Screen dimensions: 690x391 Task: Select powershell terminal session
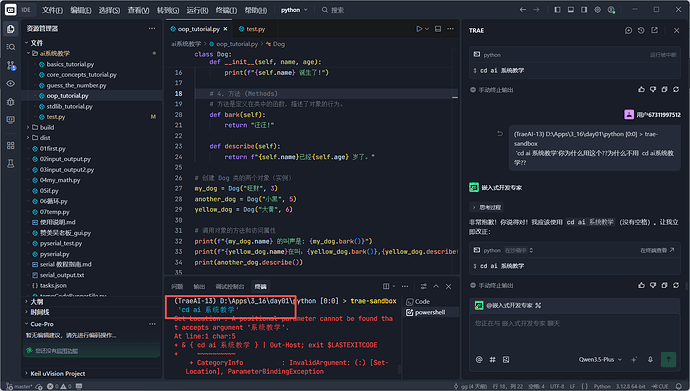click(x=430, y=312)
